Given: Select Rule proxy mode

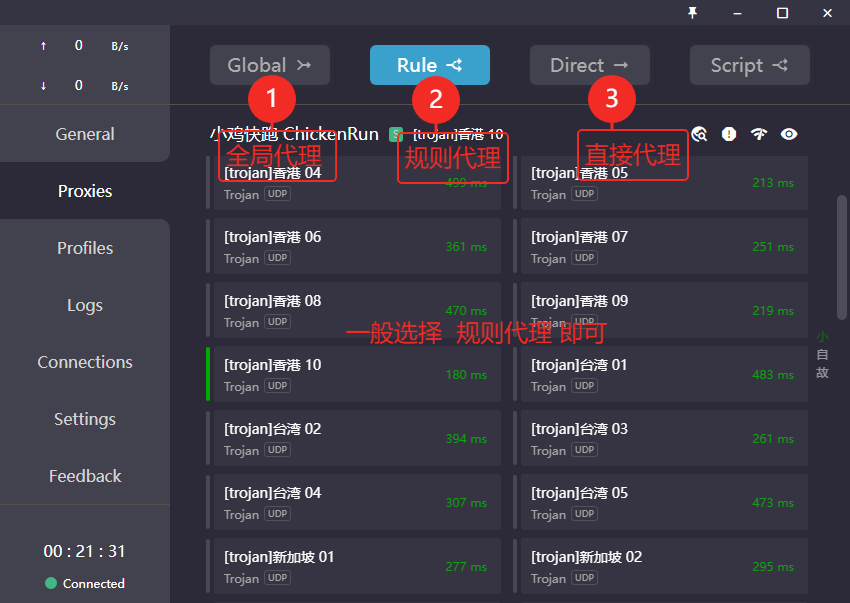Looking at the screenshot, I should (429, 64).
